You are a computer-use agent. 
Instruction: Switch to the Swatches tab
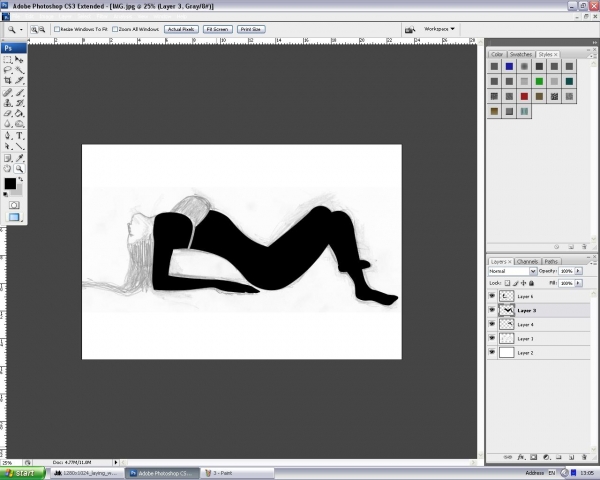(521, 54)
